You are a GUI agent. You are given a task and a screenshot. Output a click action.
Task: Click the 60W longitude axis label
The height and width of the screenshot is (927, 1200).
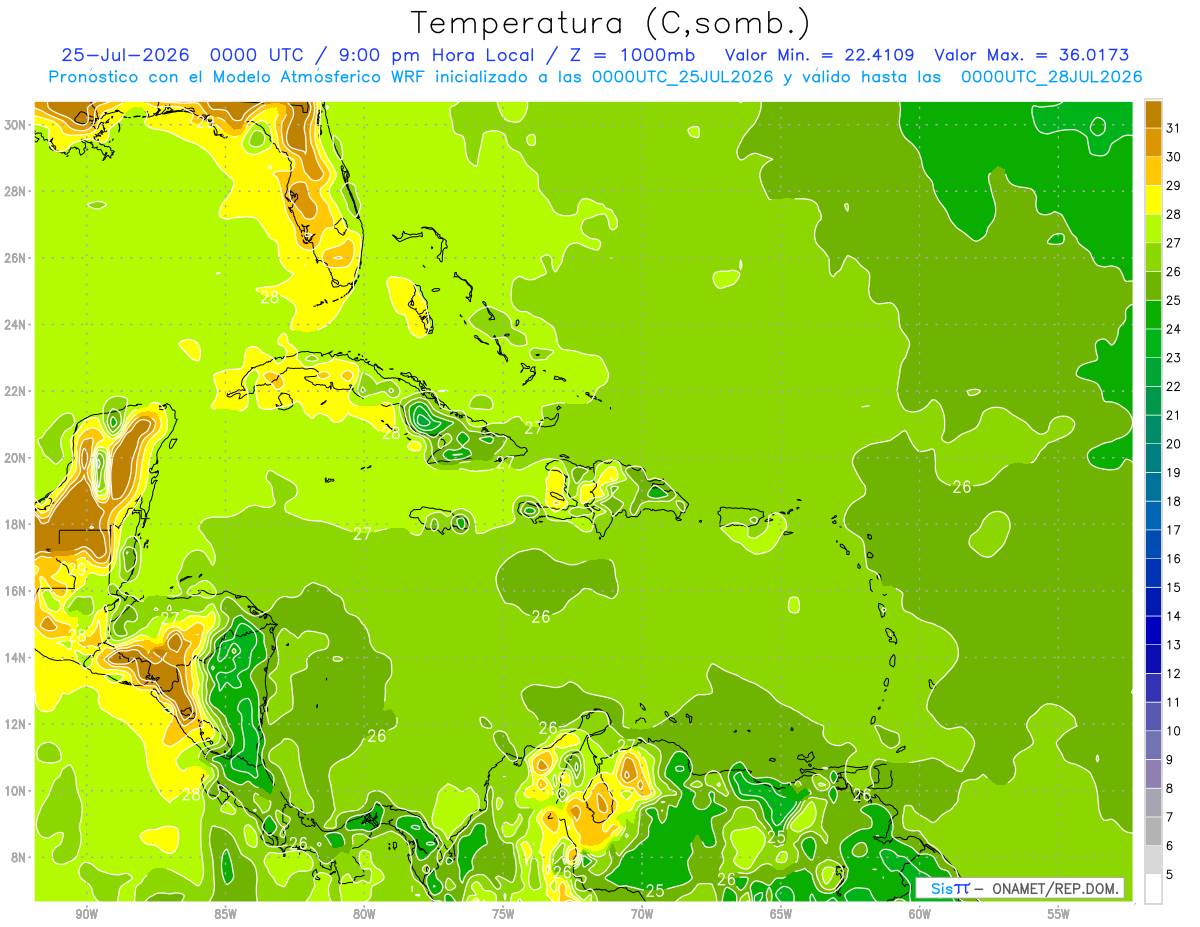coord(920,914)
